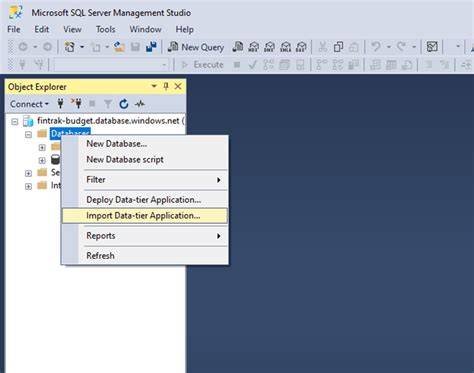Click the Cut scissors icon
This screenshot has width=474, height=373.
[x=322, y=47]
